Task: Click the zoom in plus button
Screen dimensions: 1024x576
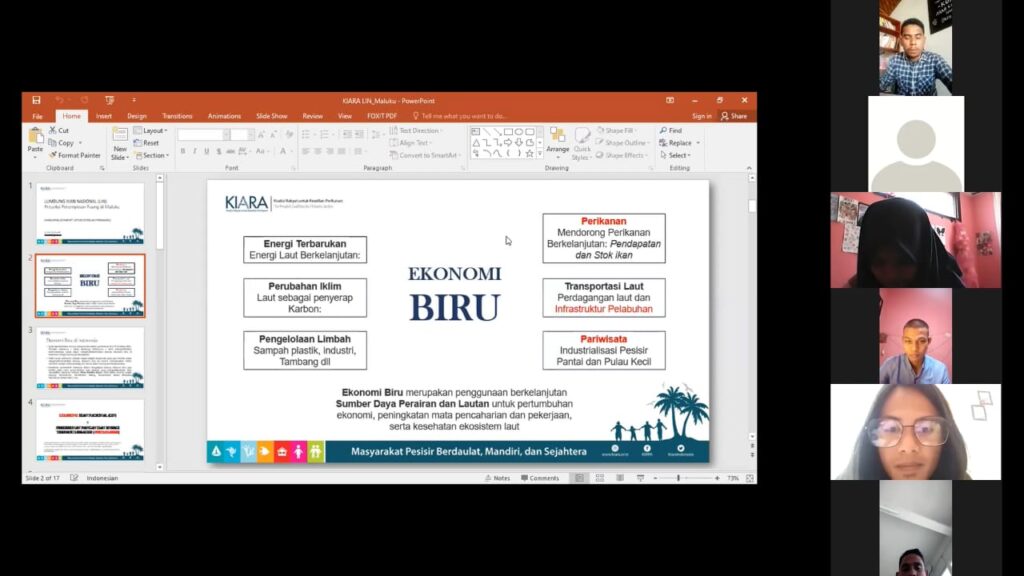Action: pos(717,478)
